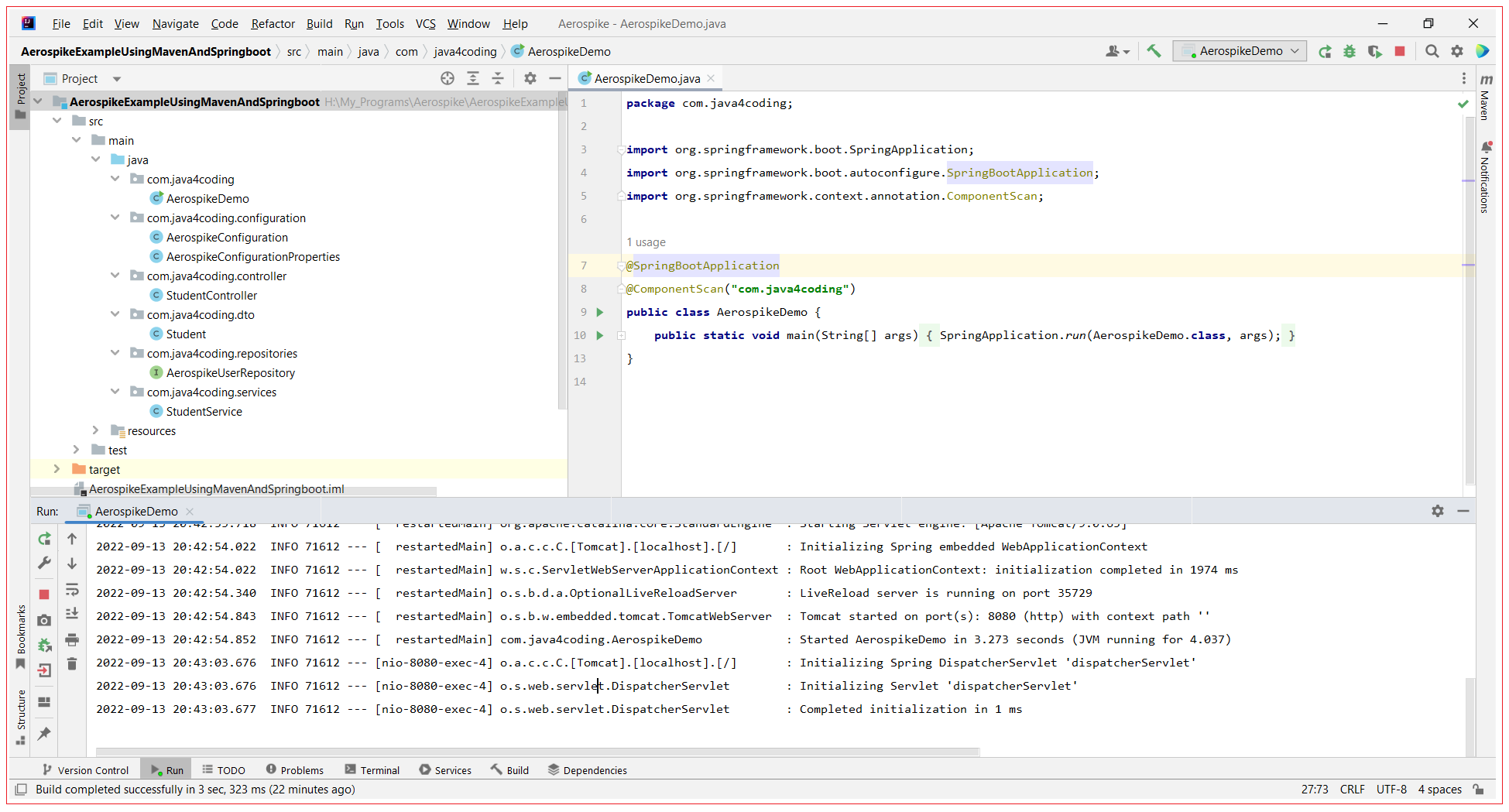Screen dimensions: 1509x812
Task: Click the Build project hammer icon
Action: [1154, 51]
